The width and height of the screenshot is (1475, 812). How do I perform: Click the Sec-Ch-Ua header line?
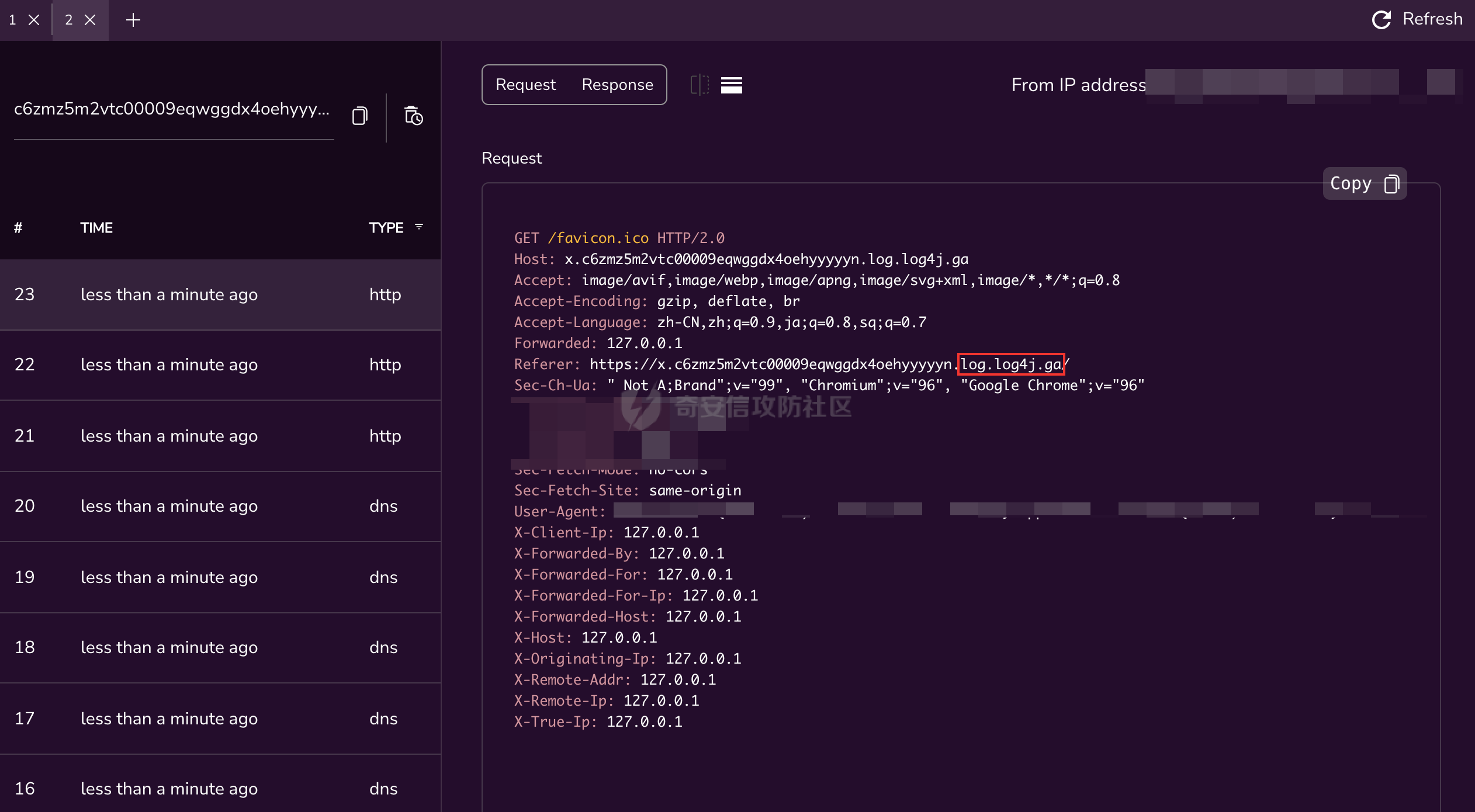coord(829,386)
